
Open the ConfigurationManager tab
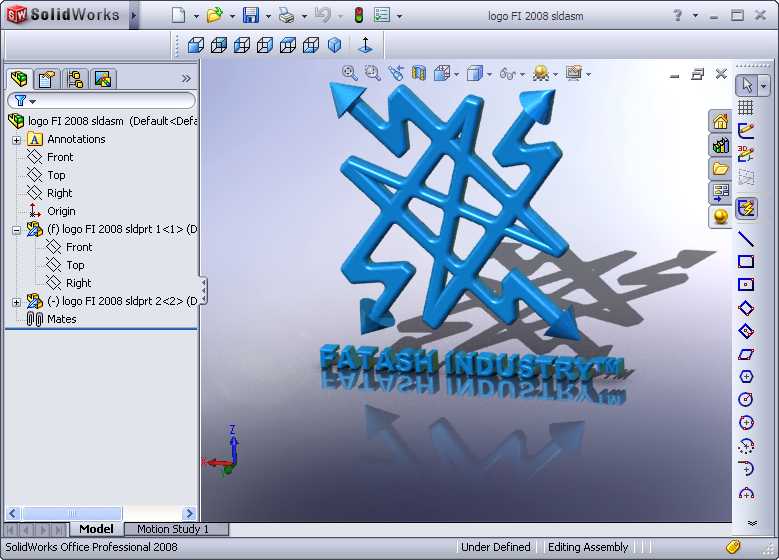[75, 79]
